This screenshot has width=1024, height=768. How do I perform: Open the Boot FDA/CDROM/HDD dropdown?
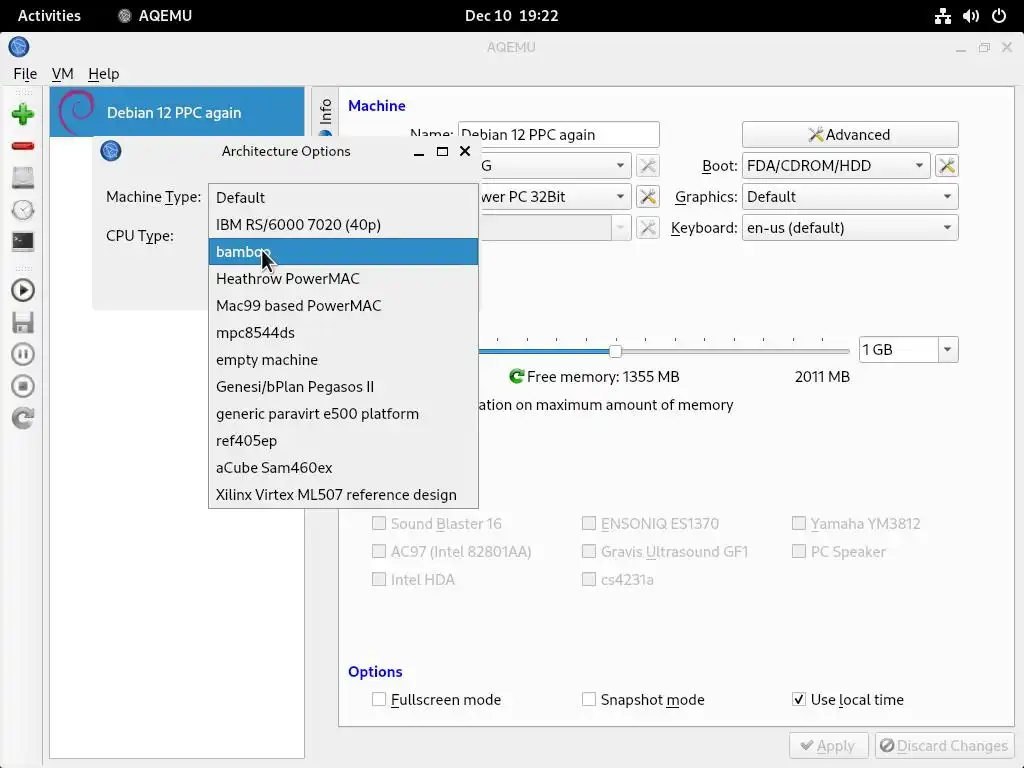[x=835, y=166]
